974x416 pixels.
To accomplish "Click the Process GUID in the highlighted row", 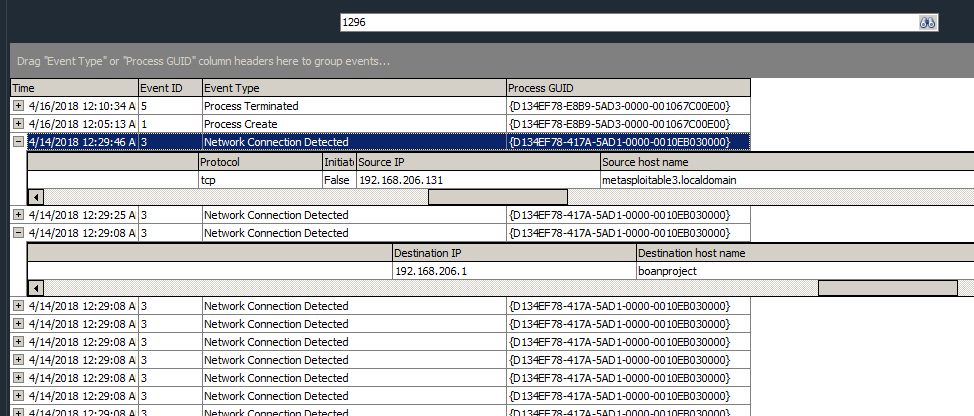I will pyautogui.click(x=629, y=142).
